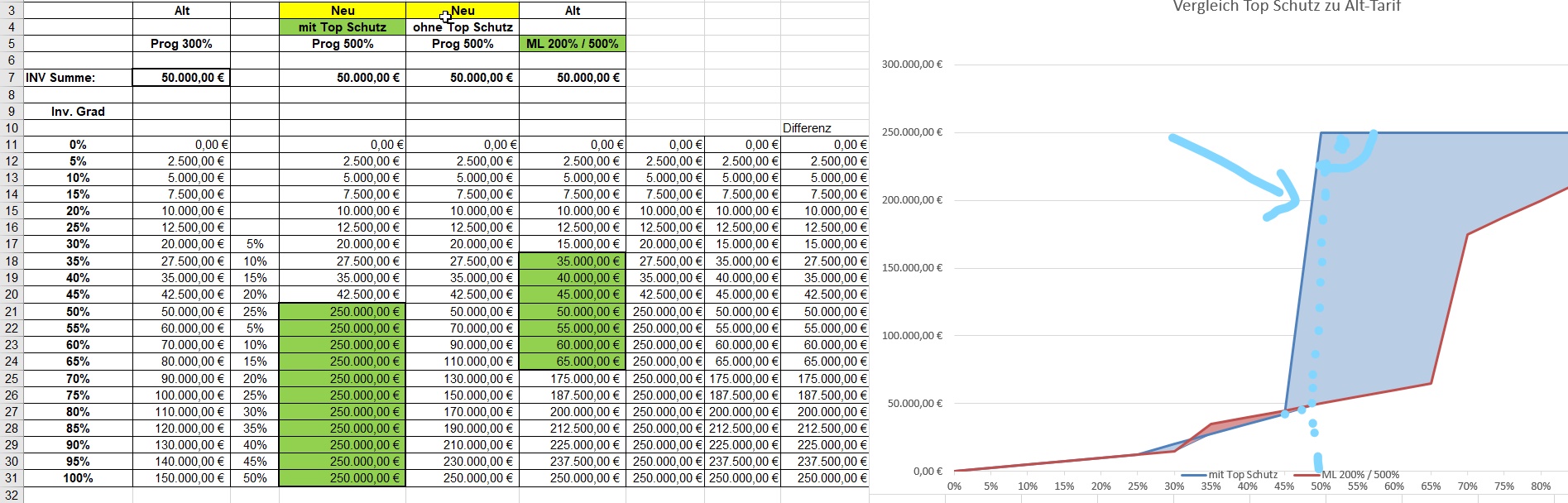
Task: Select the 100.000,00 € cell
Action: coord(181,395)
